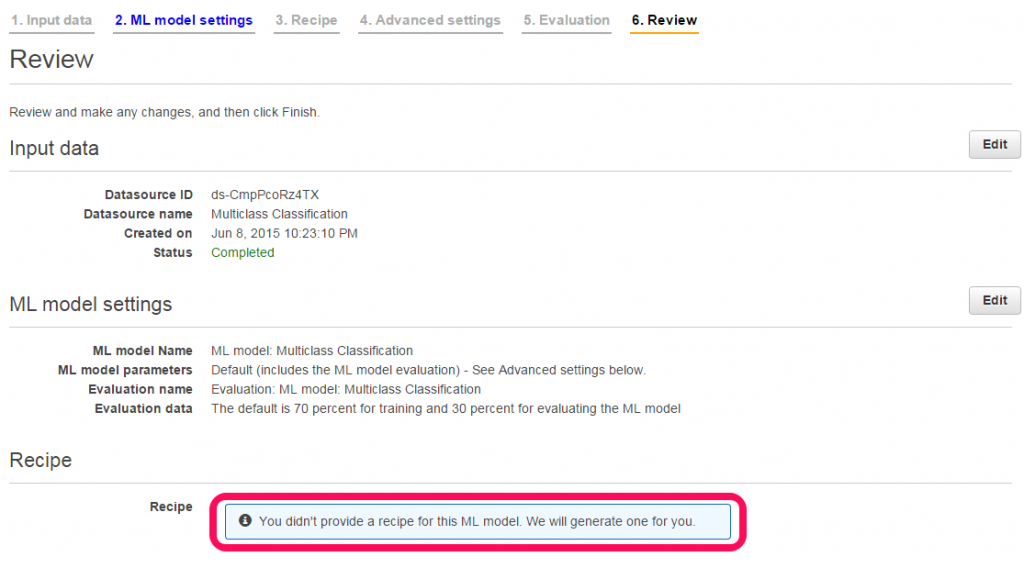Click the Recipe section heading
This screenshot has height=568, width=1024.
pos(40,460)
